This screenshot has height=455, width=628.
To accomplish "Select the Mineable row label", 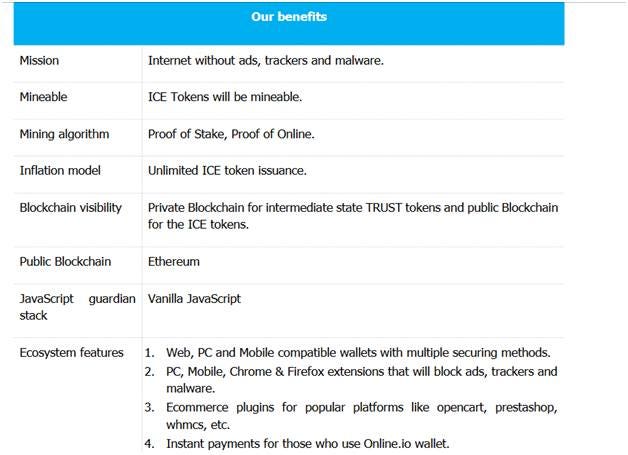I will pos(43,97).
